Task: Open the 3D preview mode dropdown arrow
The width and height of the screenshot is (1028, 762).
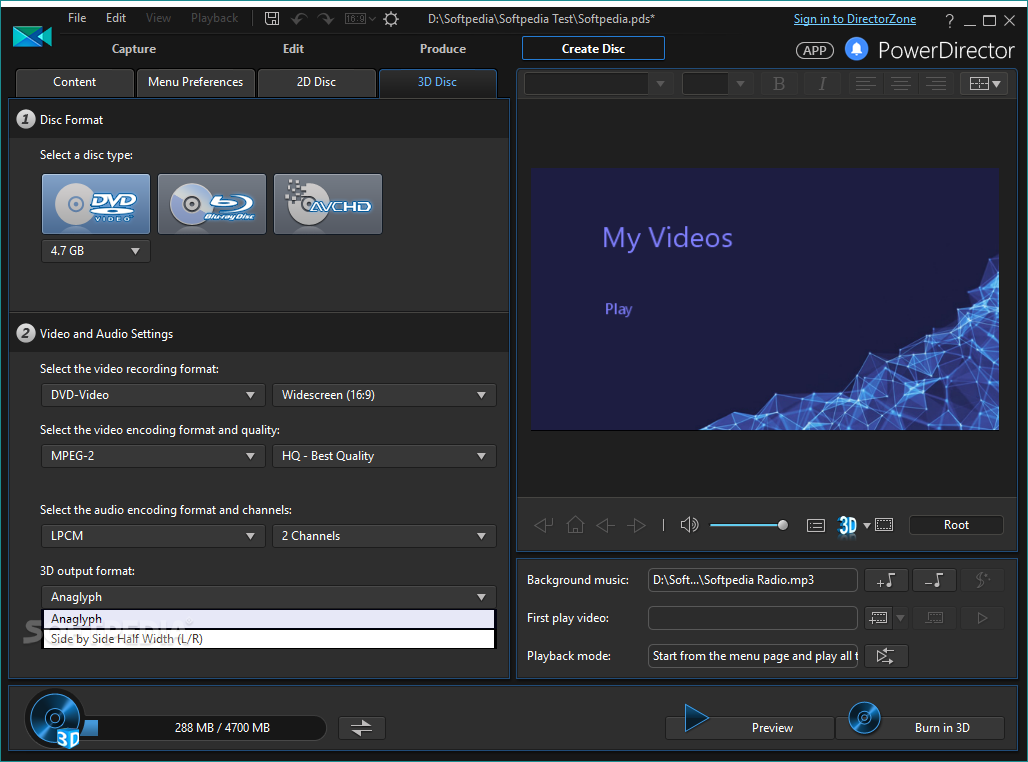Action: (x=867, y=525)
